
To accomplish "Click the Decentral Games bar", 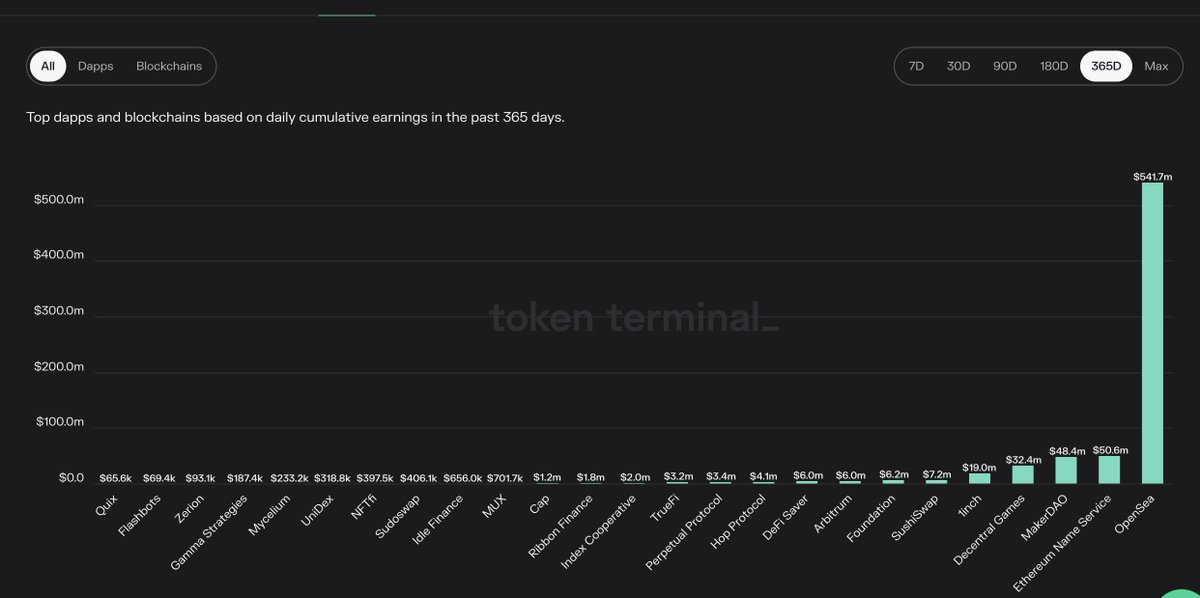I will (x=1023, y=475).
